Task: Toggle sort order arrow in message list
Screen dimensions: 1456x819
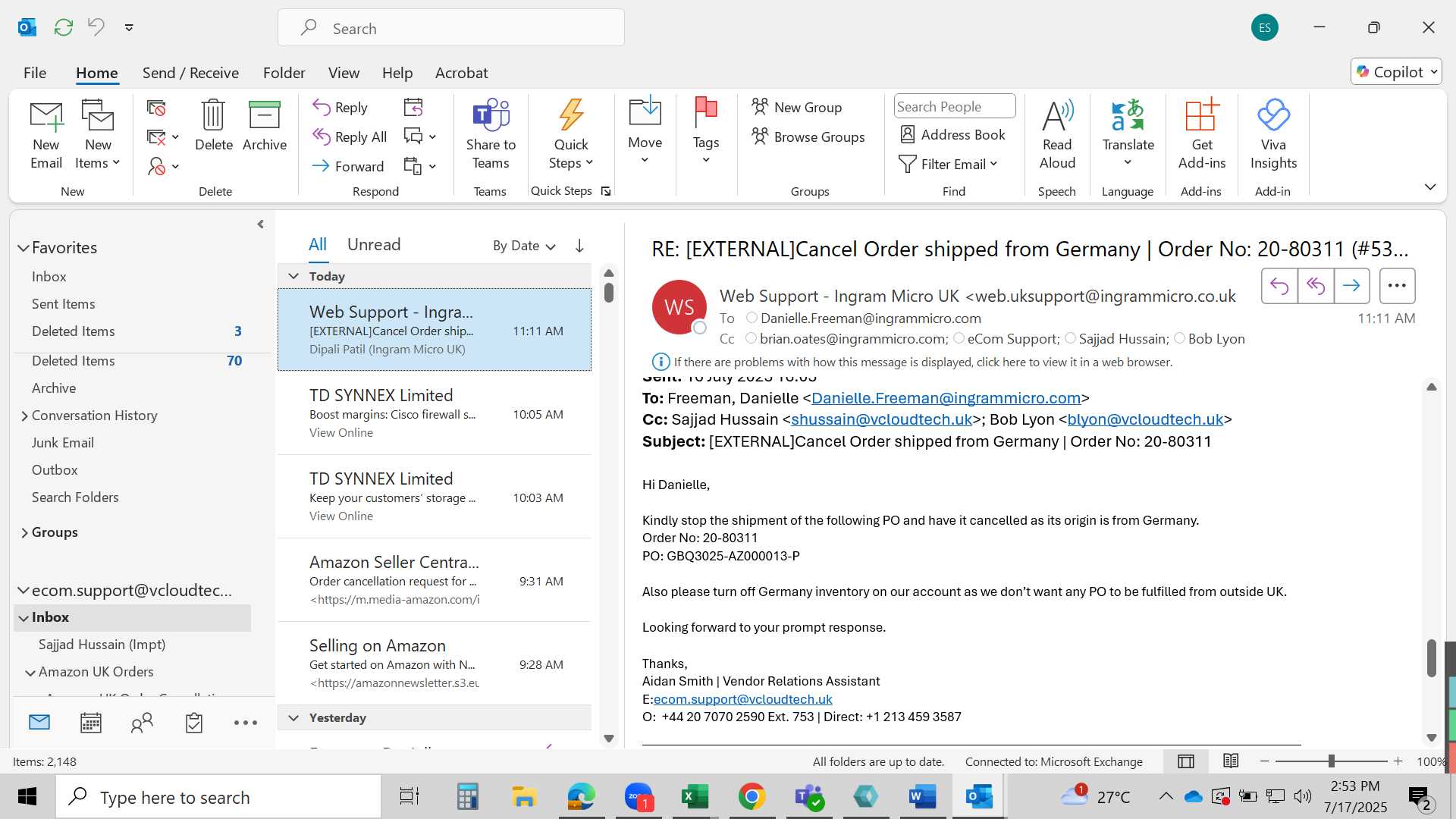Action: point(579,246)
